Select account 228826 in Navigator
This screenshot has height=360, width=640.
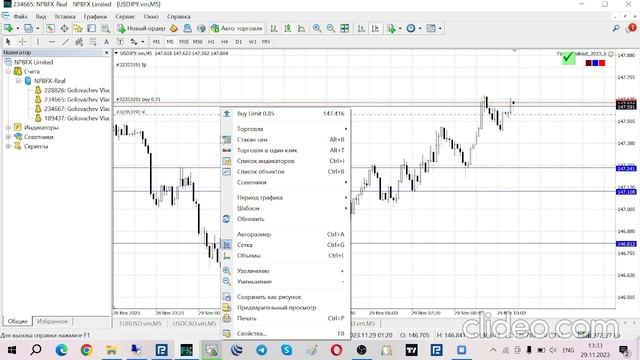pos(76,90)
